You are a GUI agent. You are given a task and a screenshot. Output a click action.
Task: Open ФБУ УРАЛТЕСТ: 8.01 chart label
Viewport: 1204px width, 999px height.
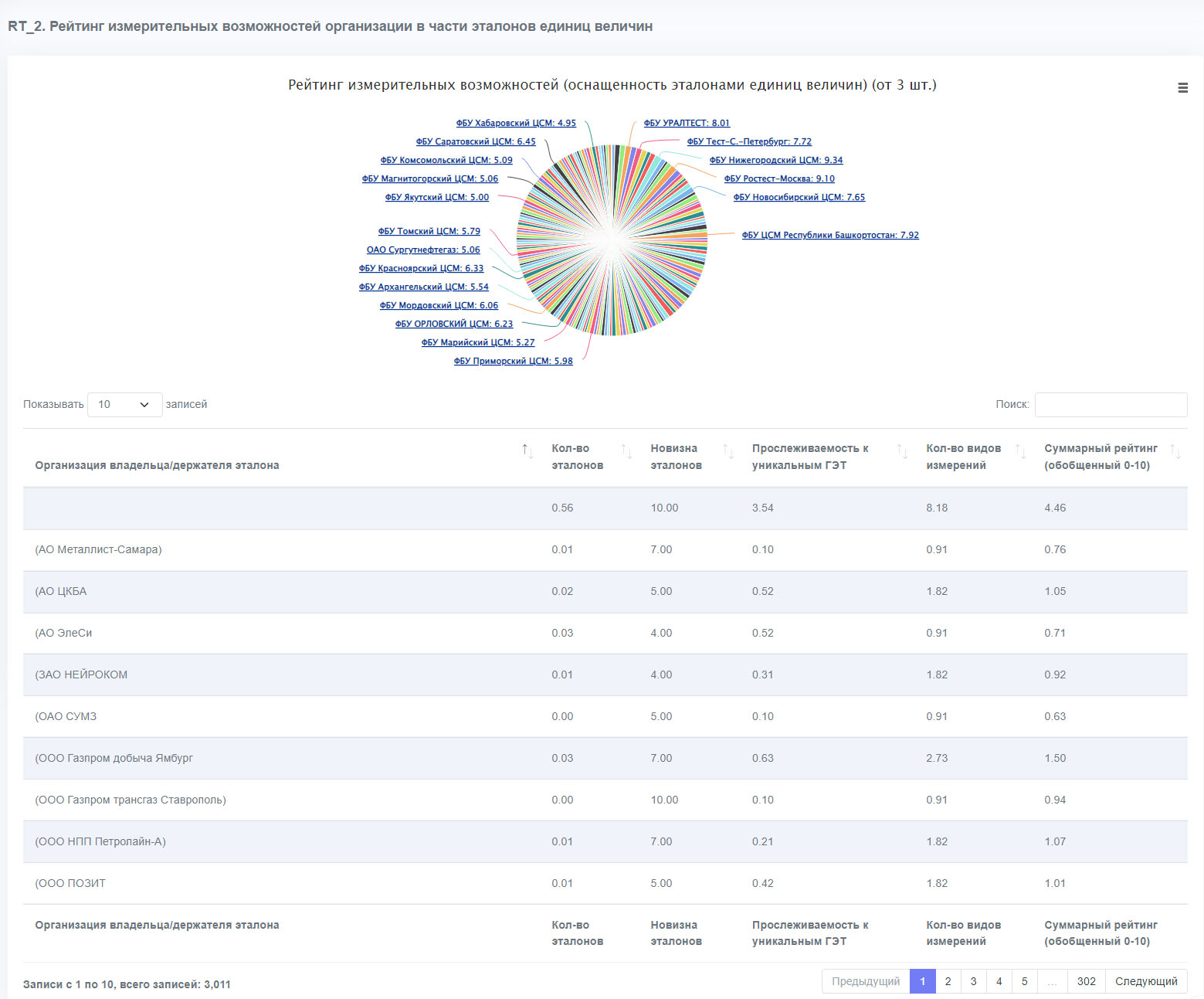687,123
